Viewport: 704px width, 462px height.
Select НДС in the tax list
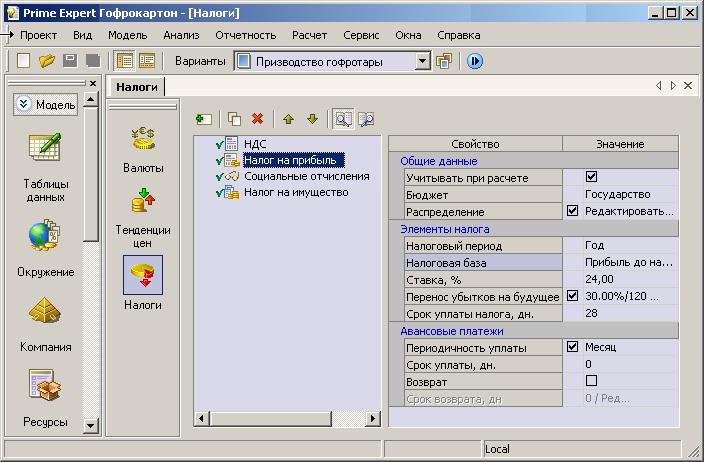click(x=255, y=144)
